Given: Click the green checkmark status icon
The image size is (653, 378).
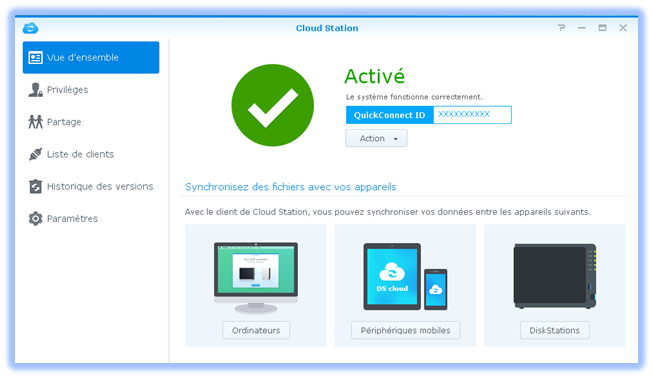Looking at the screenshot, I should (x=272, y=105).
